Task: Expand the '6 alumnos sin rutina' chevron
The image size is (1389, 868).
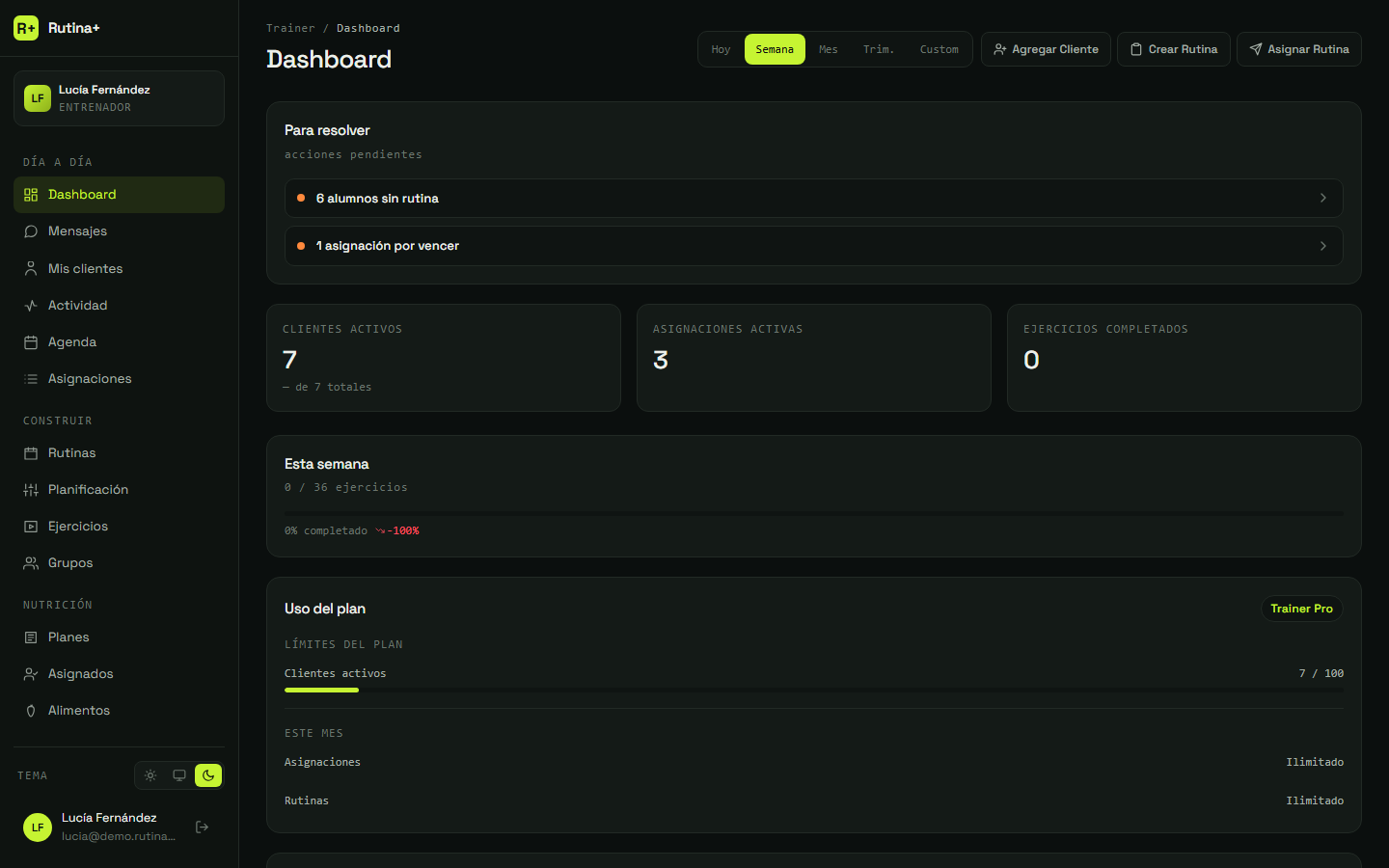Action: (1322, 198)
